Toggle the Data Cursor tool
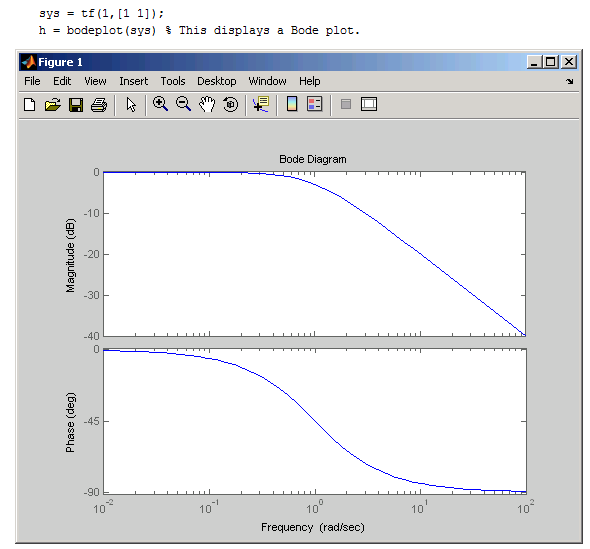Viewport: 590px width, 549px height. 261,104
